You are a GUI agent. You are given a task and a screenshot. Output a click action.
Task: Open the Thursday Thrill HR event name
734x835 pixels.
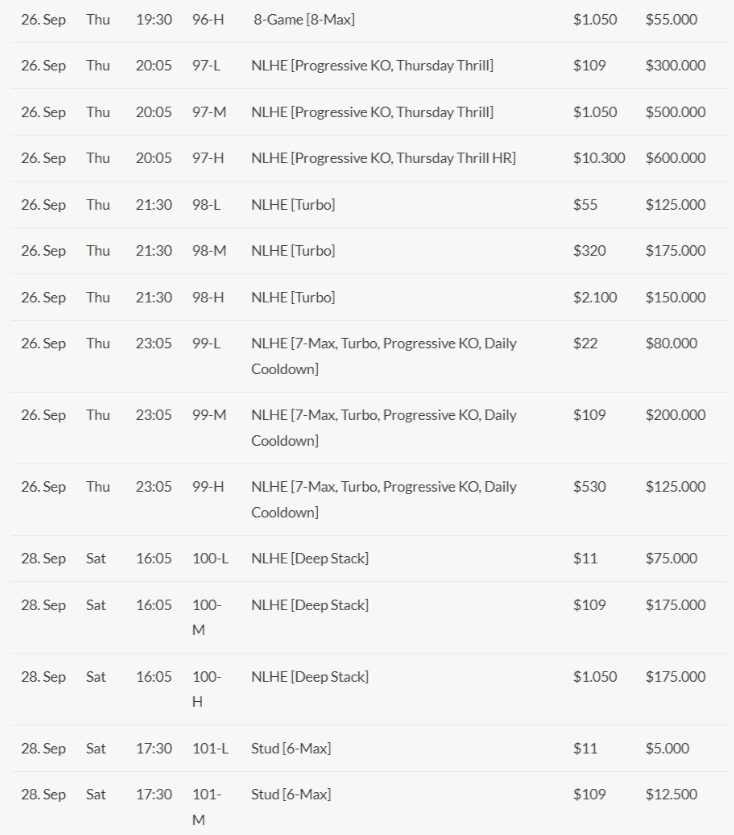click(x=383, y=157)
